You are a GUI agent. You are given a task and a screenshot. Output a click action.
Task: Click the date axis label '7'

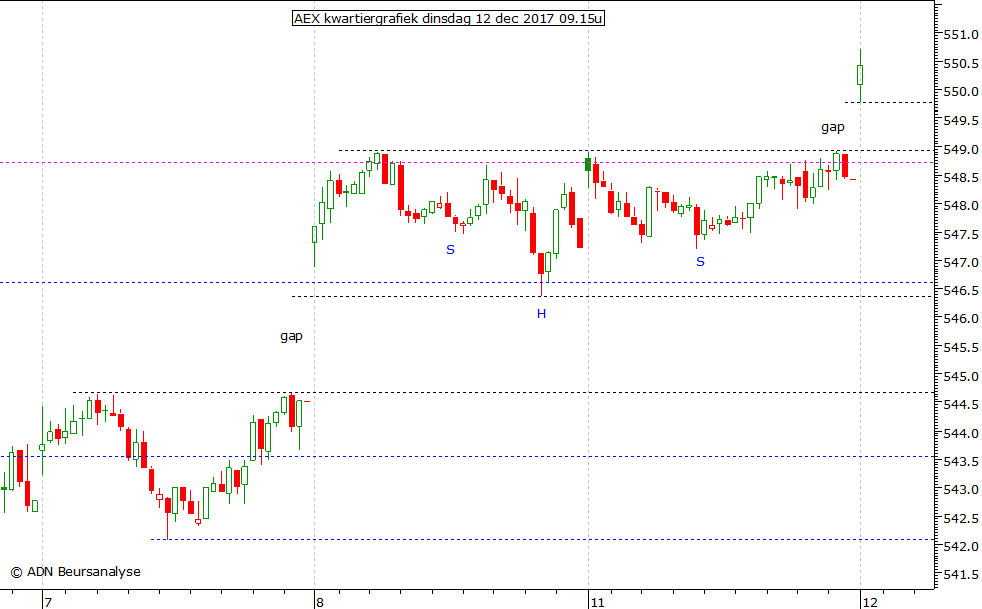click(48, 602)
